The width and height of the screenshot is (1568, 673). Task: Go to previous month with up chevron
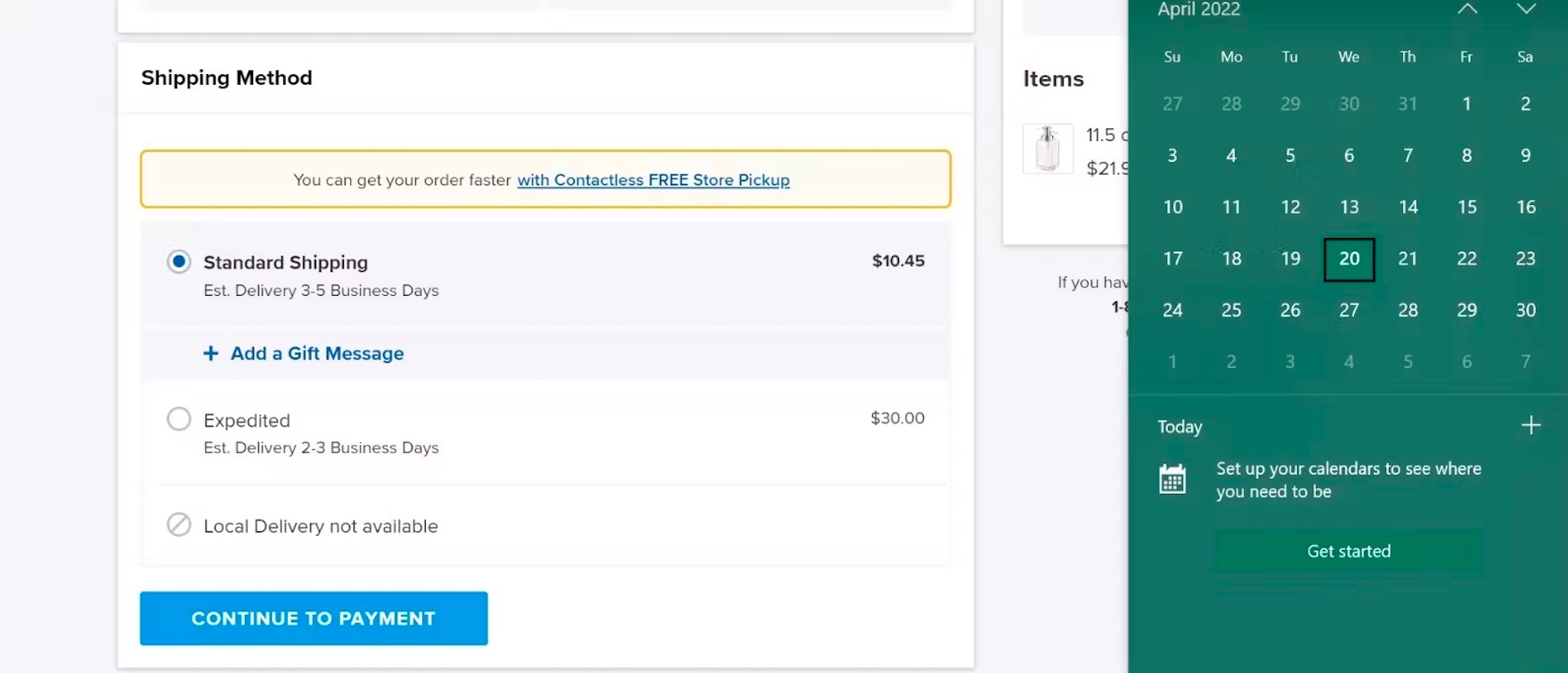point(1467,10)
